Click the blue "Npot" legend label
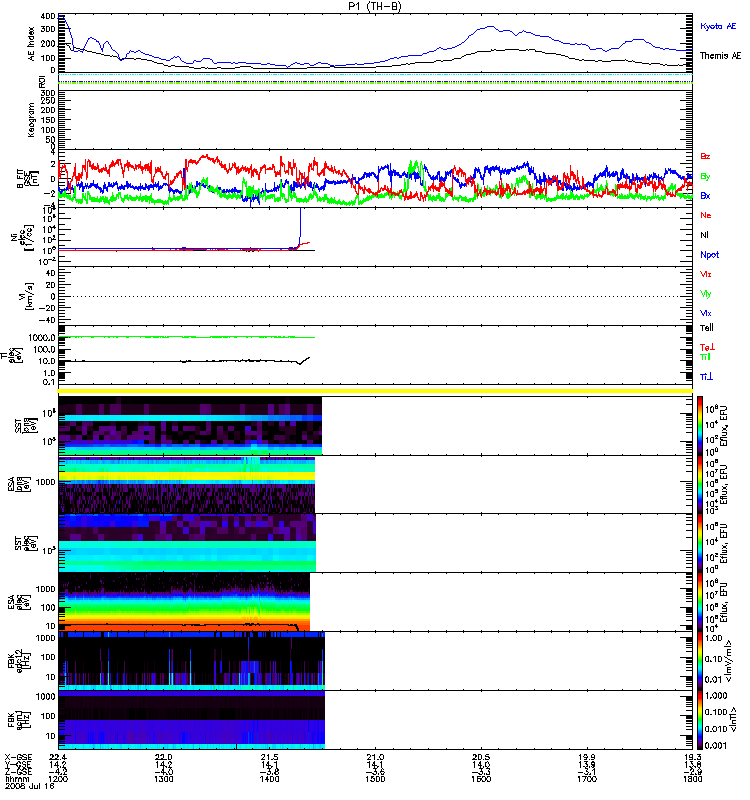This screenshot has height=800, width=750. (709, 255)
